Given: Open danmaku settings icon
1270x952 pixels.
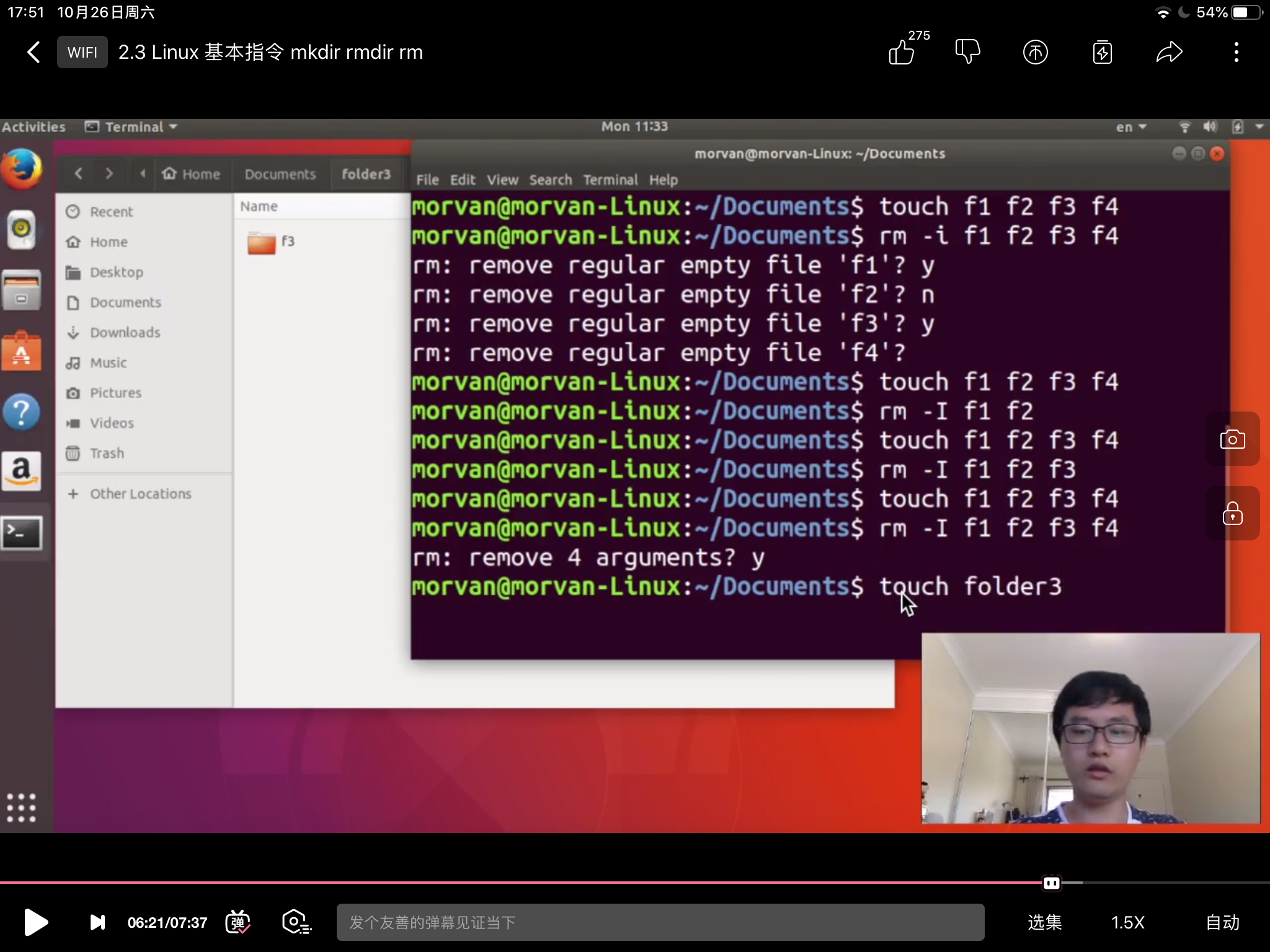Looking at the screenshot, I should 296,922.
